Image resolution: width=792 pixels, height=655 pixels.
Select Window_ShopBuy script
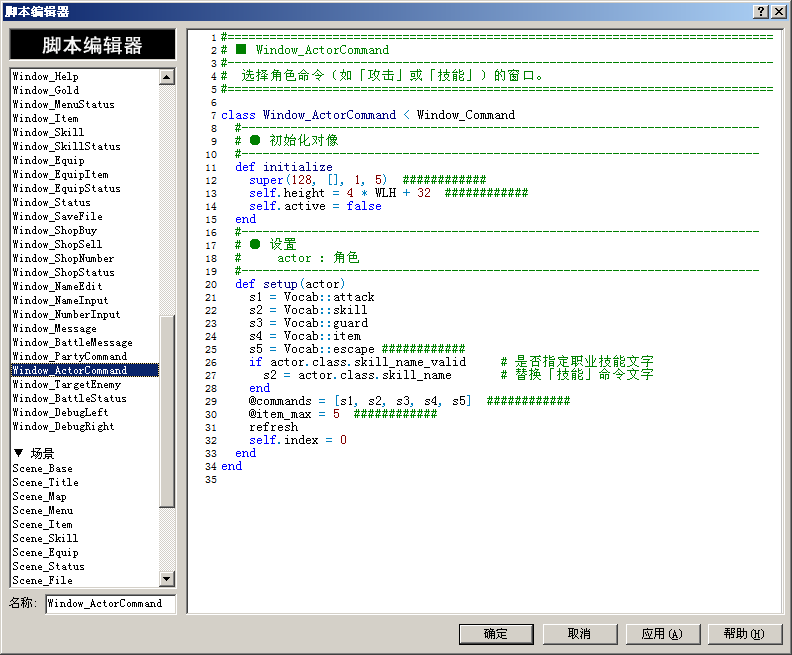pos(85,231)
